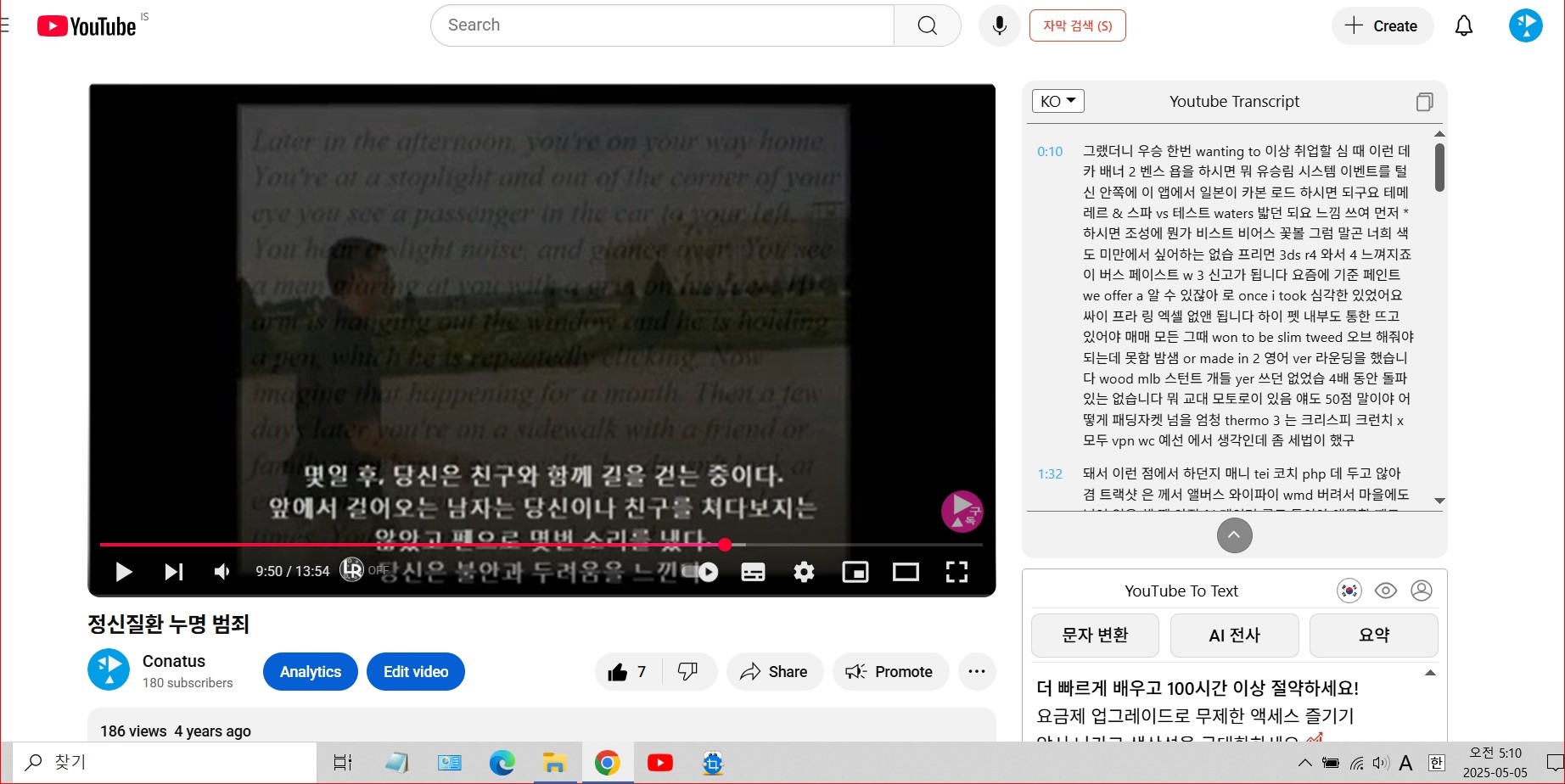Open Task View on taskbar
This screenshot has width=1565, height=784.
[343, 763]
